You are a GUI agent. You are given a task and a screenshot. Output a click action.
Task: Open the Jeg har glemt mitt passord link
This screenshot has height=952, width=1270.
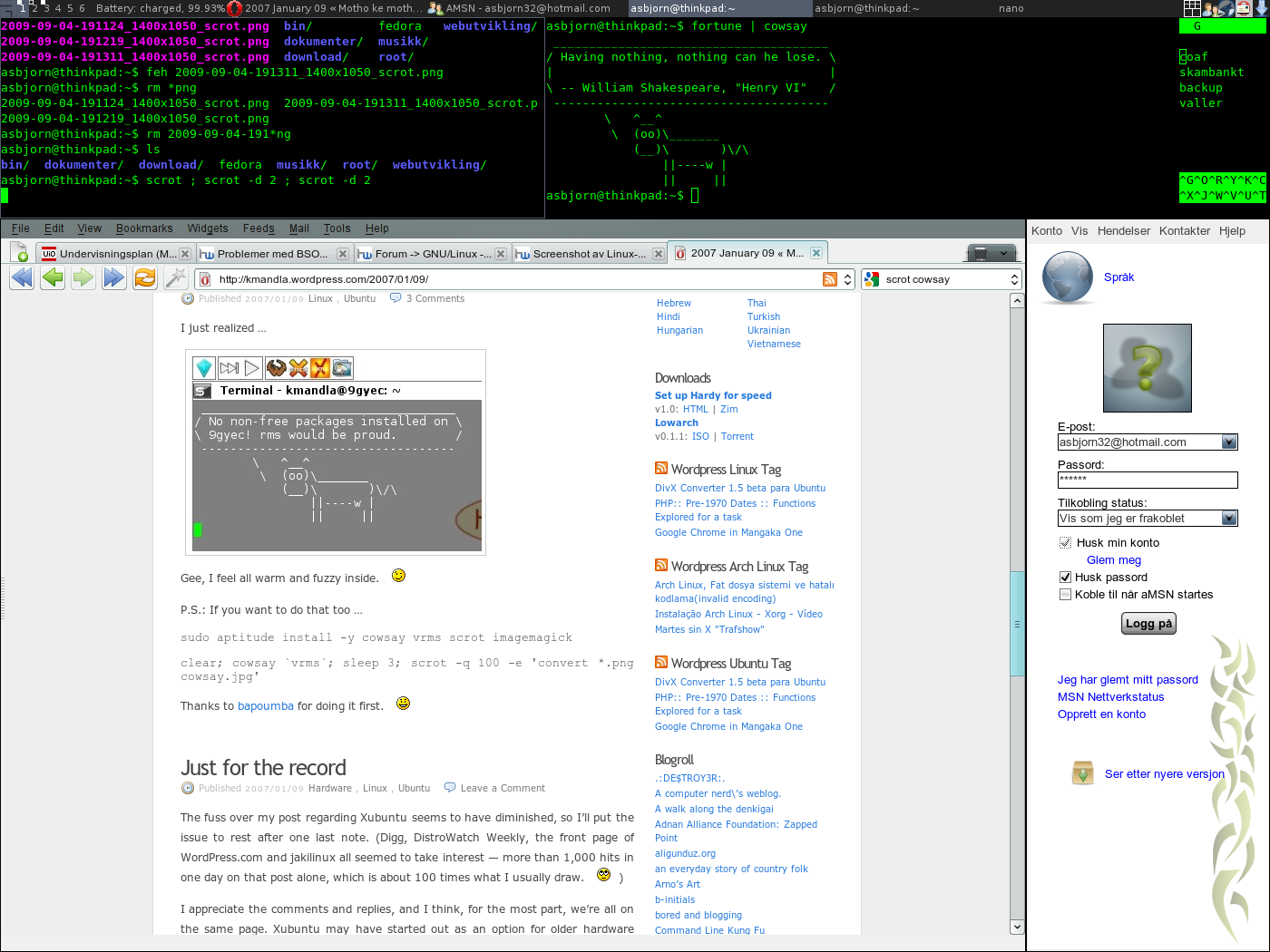(1128, 679)
